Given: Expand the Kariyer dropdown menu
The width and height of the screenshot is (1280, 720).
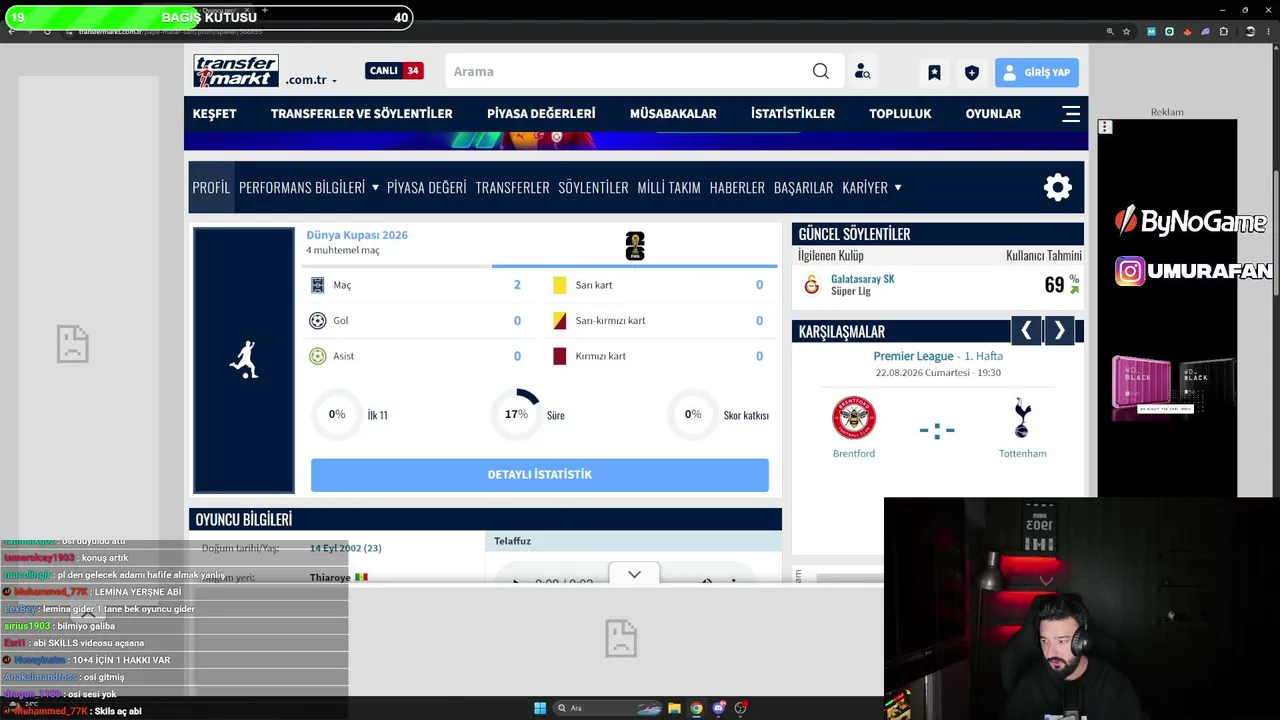Looking at the screenshot, I should [x=872, y=187].
